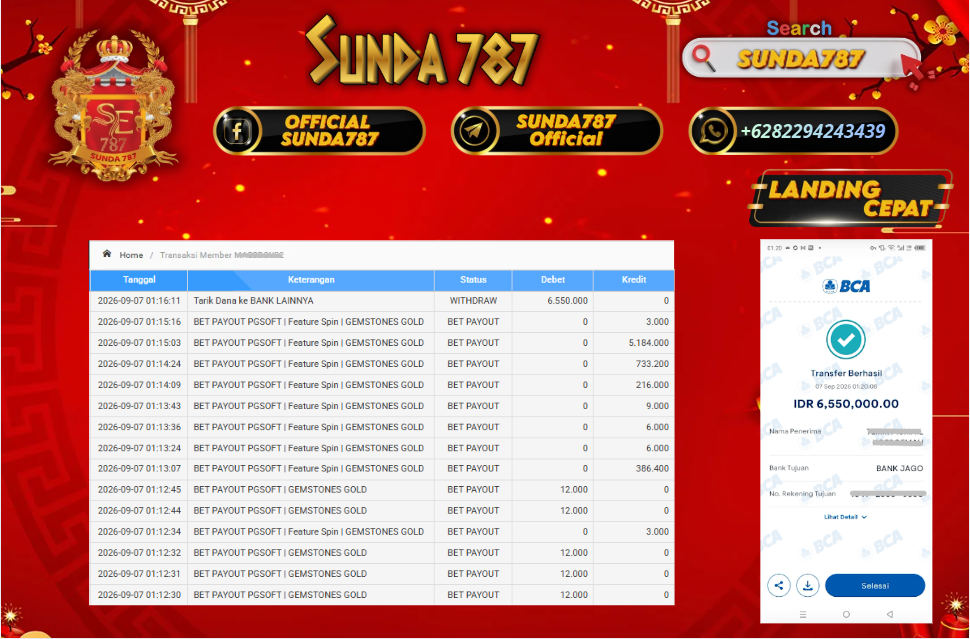
Task: Click the SUNDA 787 dragon crest logo
Action: (x=113, y=106)
